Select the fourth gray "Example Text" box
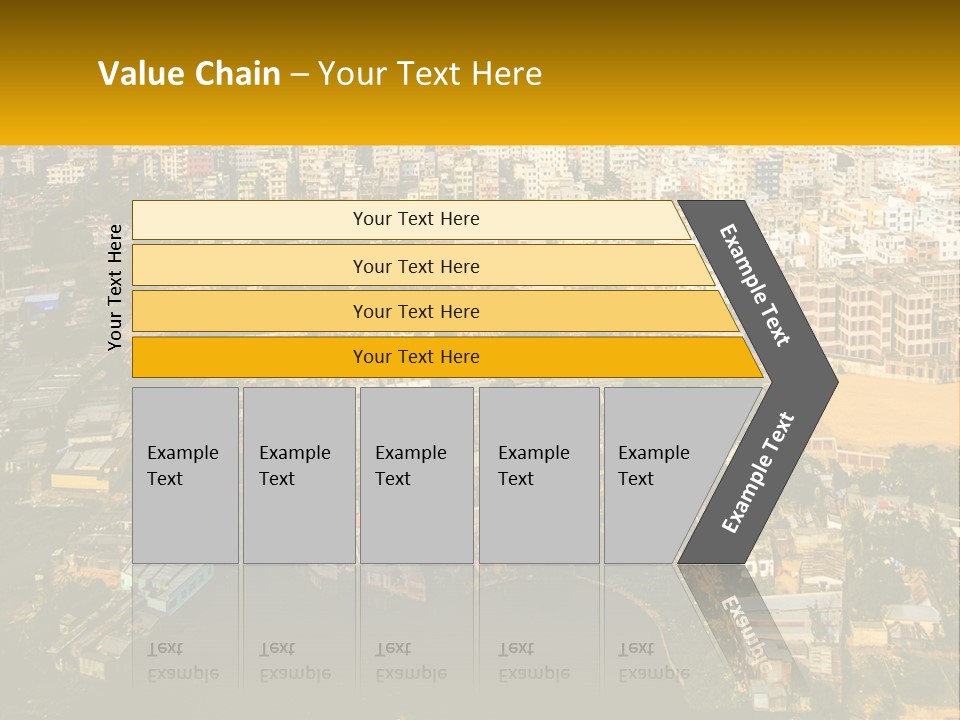960x720 pixels. [538, 475]
